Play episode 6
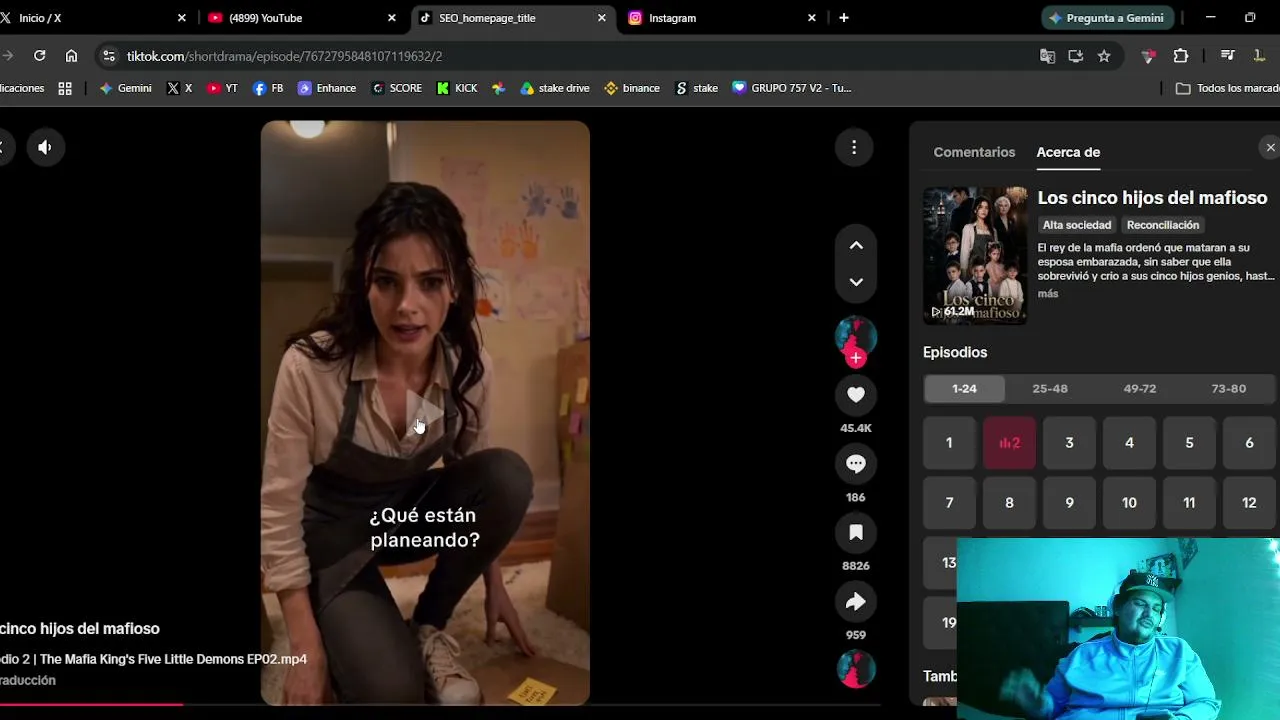The width and height of the screenshot is (1280, 720). coord(1249,443)
